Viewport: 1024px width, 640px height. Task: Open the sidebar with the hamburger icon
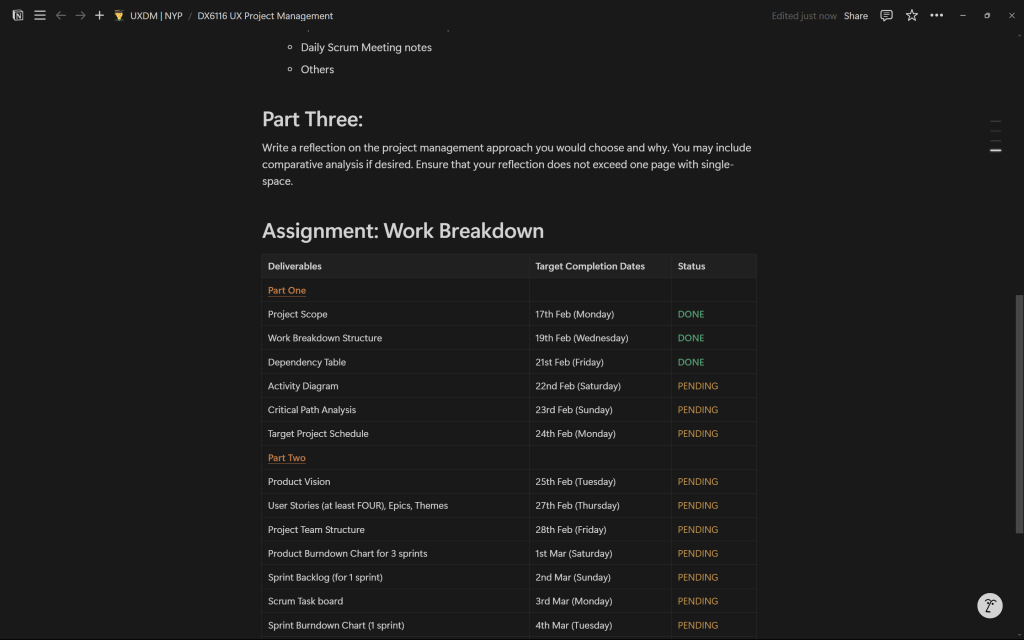tap(40, 16)
